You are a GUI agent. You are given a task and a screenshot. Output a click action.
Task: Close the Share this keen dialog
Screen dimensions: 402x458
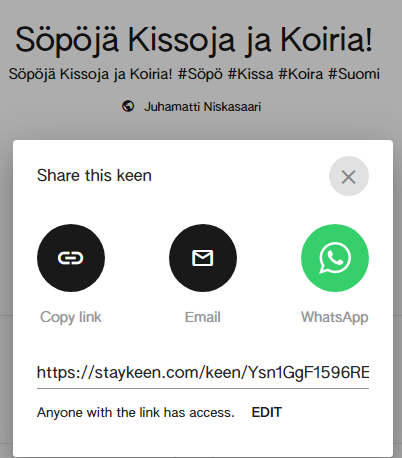coord(349,176)
